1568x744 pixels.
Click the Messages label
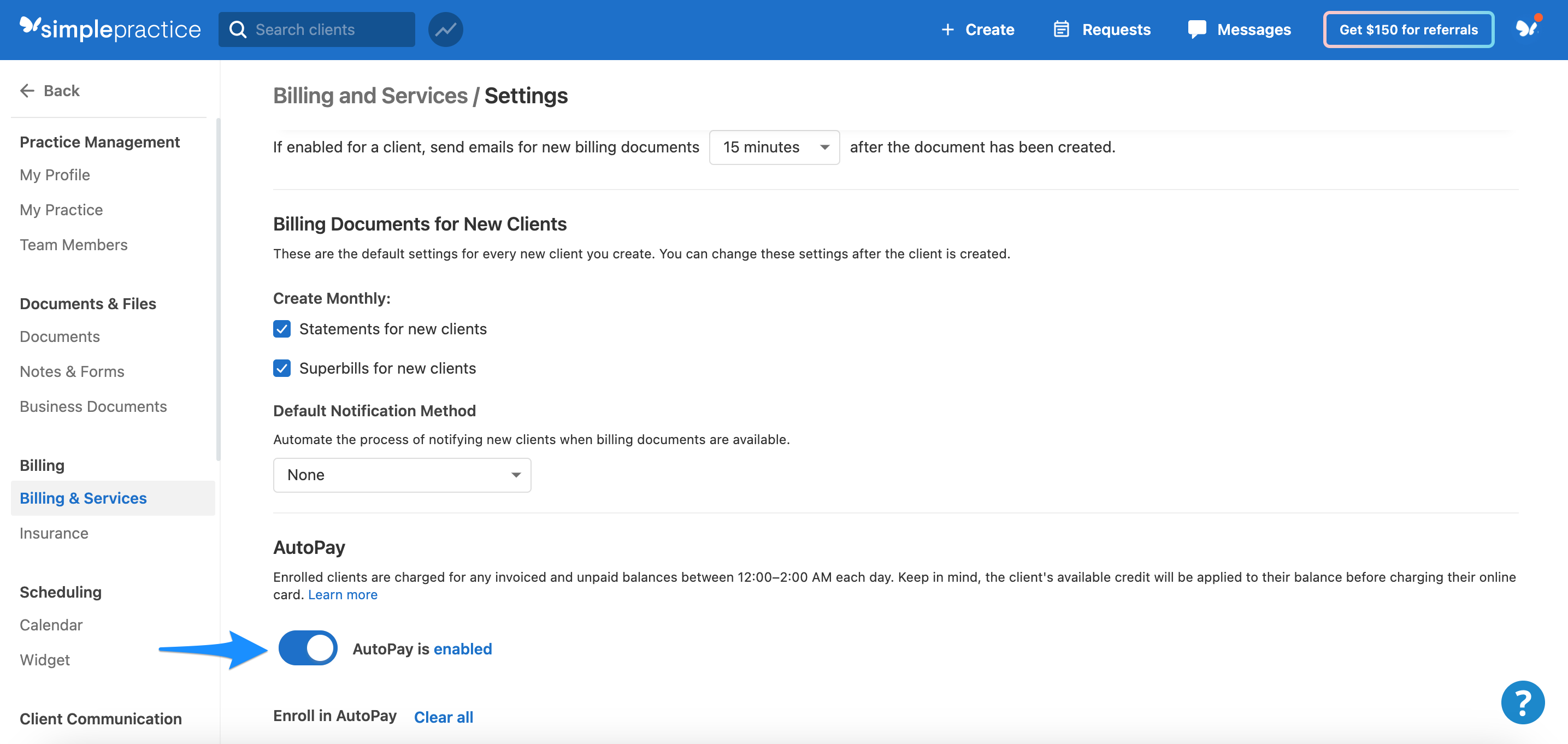pos(1254,29)
